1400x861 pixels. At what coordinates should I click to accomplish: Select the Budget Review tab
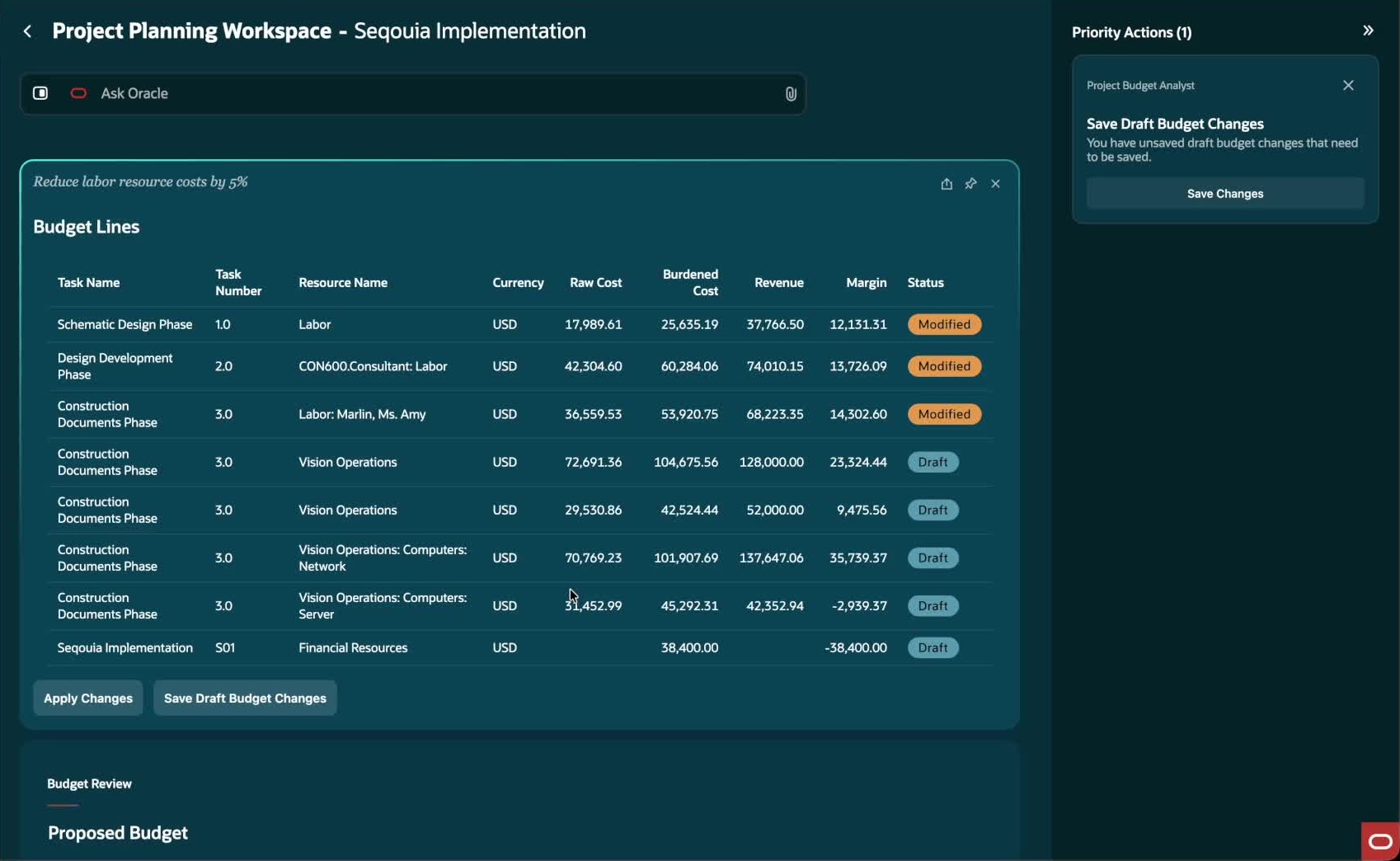[89, 783]
